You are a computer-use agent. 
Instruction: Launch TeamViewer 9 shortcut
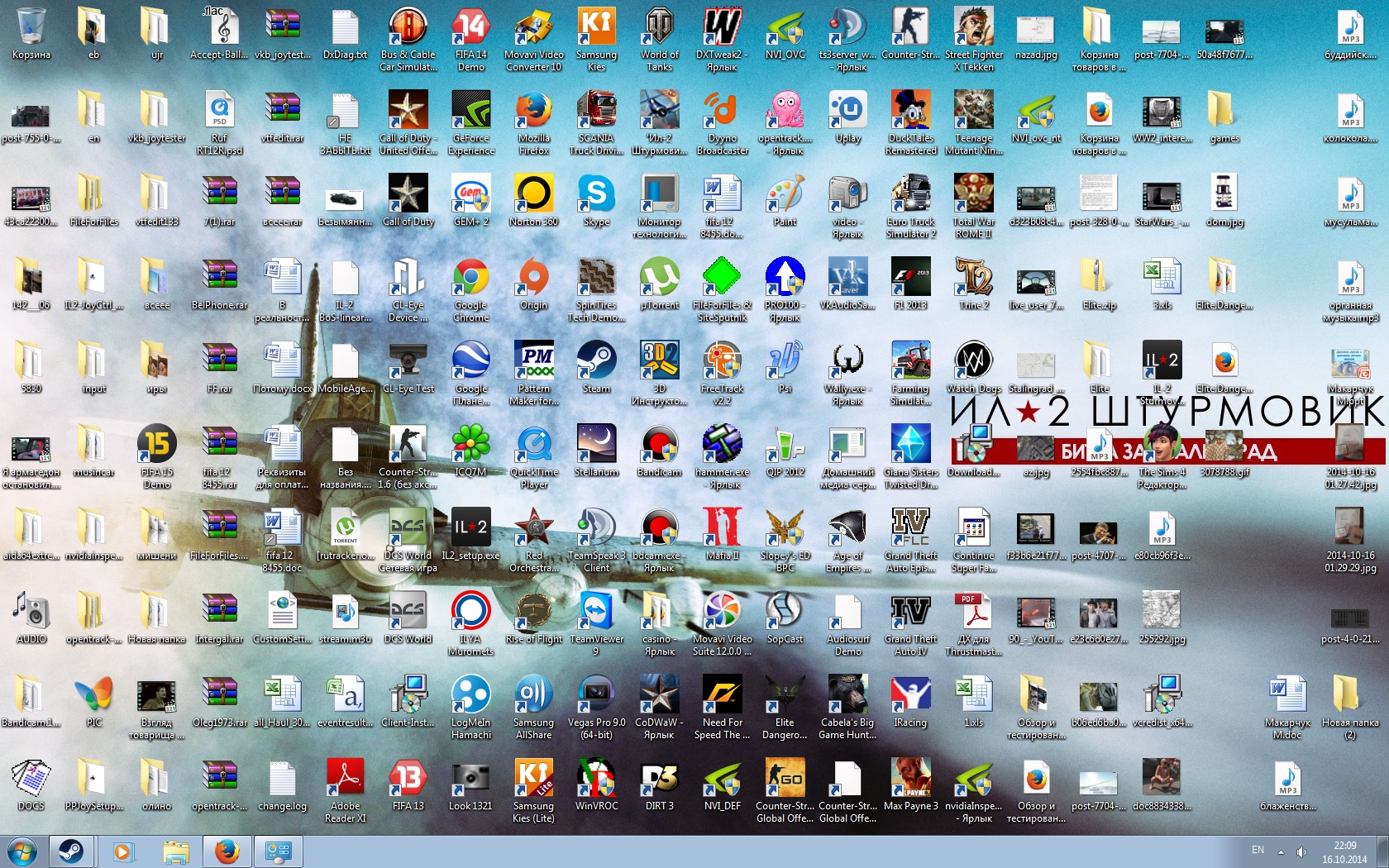596,624
